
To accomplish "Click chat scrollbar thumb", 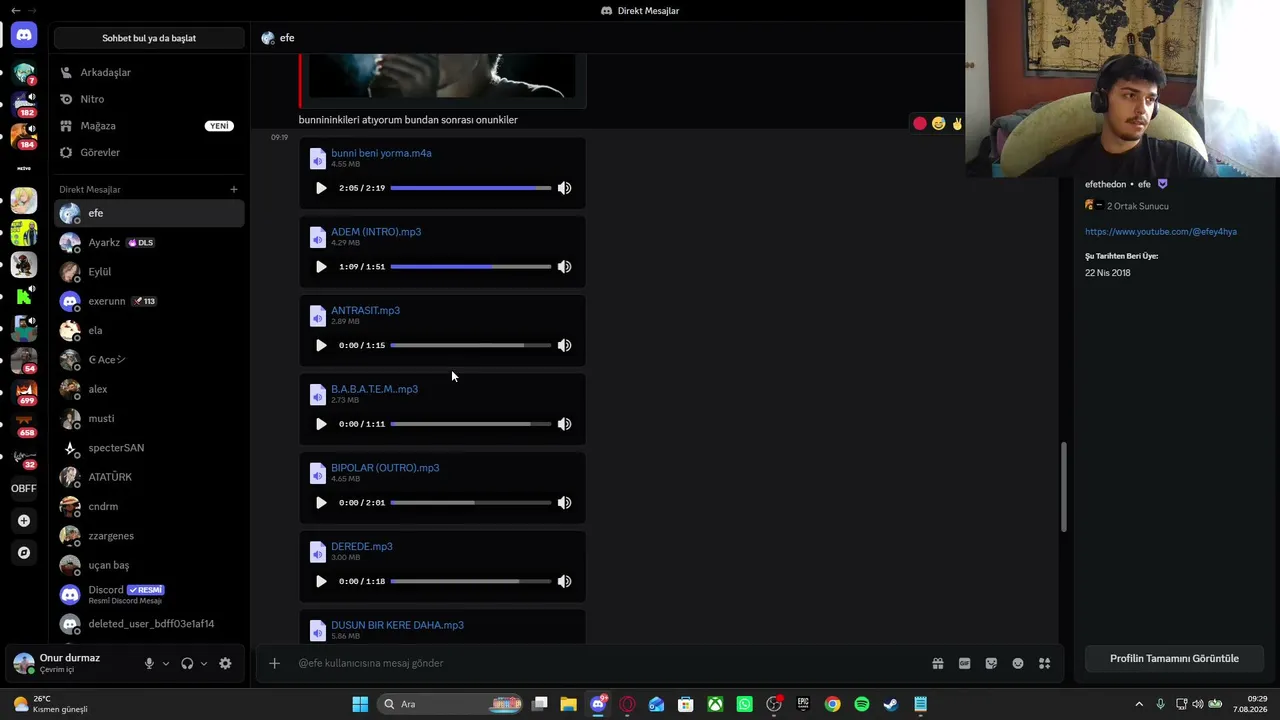I will coord(1064,487).
